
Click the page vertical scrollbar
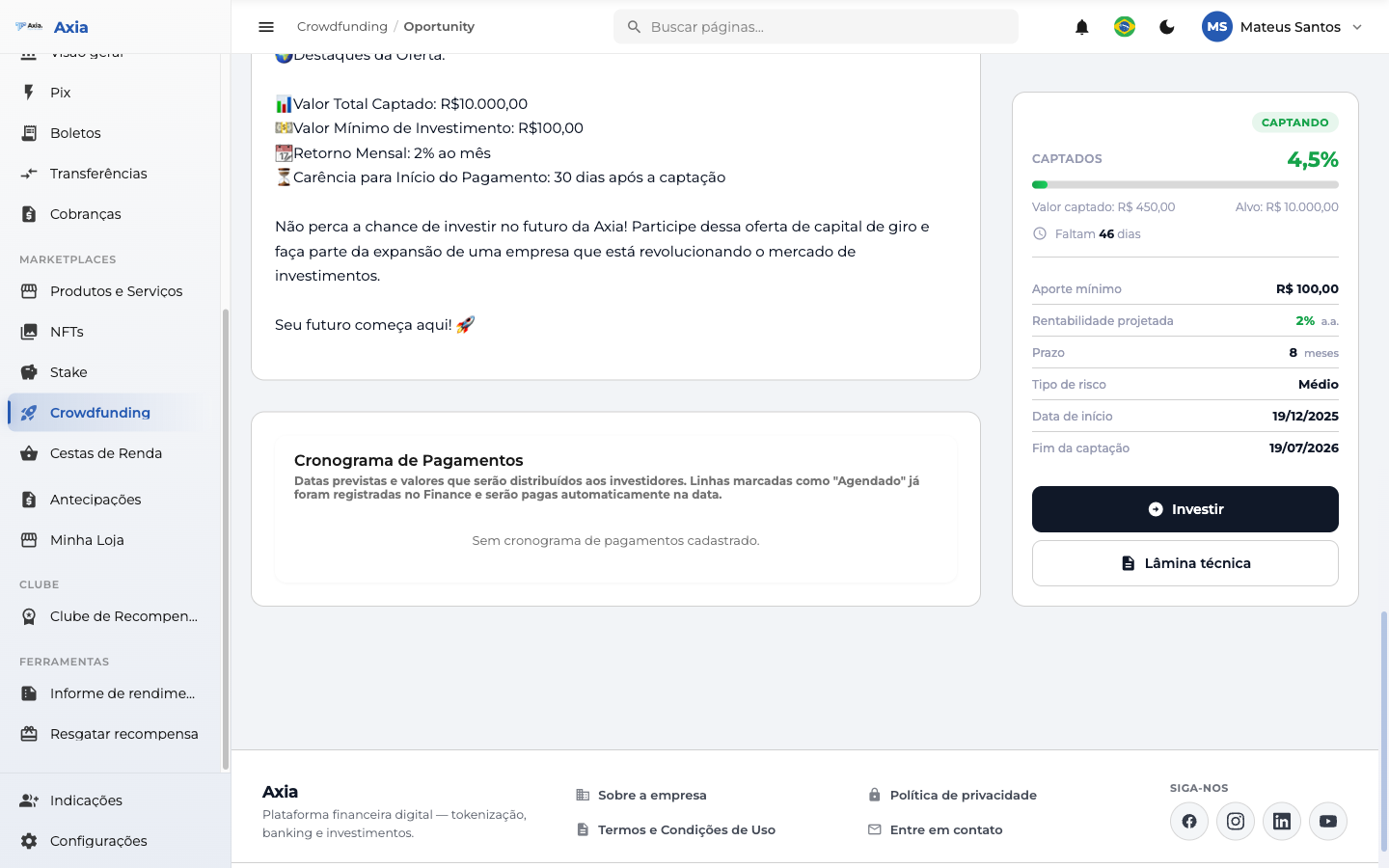(1384, 731)
